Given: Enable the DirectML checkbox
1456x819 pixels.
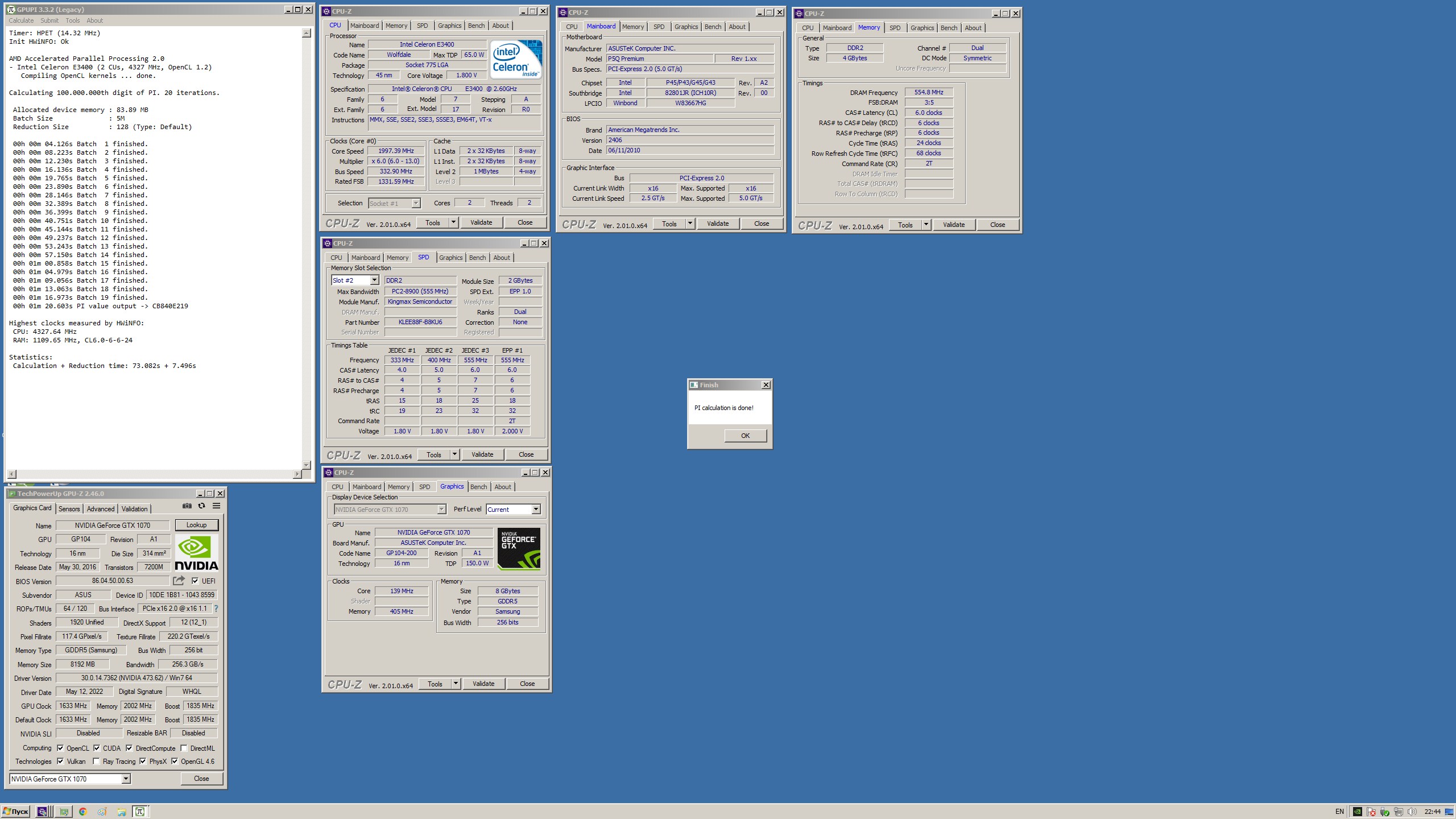Looking at the screenshot, I should (x=184, y=748).
